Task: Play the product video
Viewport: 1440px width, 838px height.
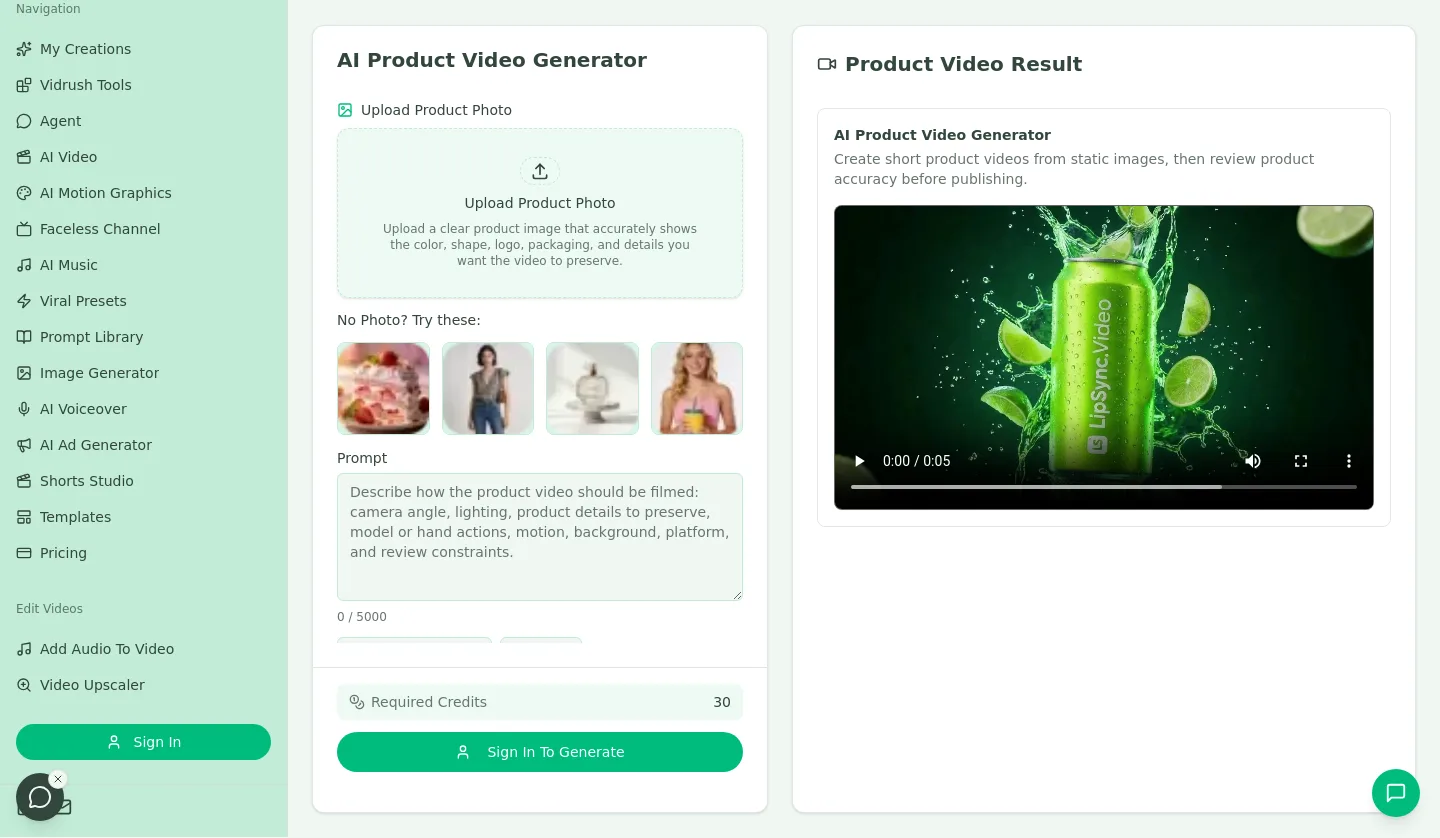Action: tap(859, 461)
